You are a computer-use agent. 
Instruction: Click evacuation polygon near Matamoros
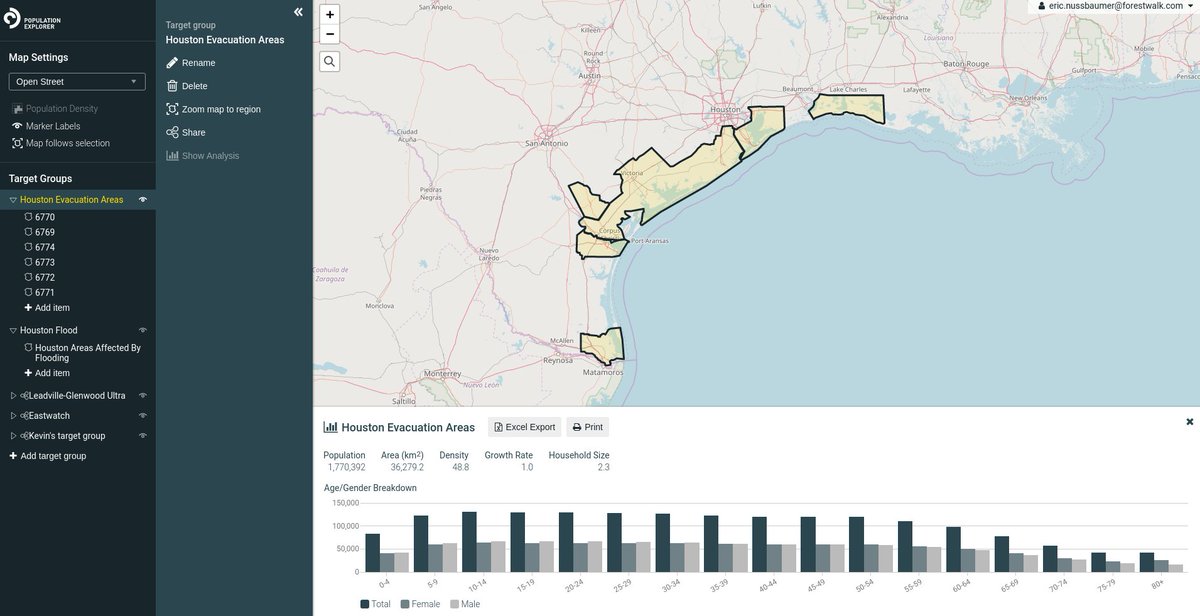click(603, 346)
